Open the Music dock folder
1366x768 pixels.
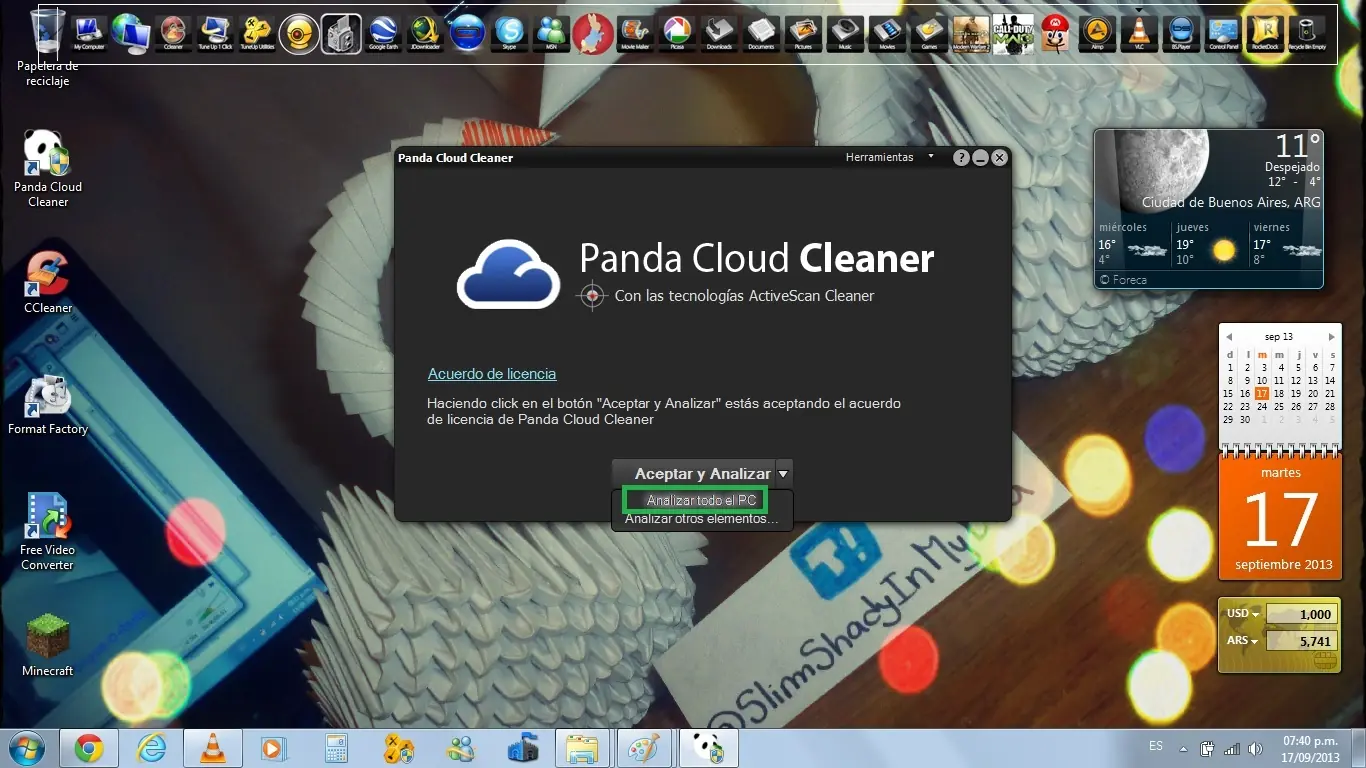click(845, 34)
